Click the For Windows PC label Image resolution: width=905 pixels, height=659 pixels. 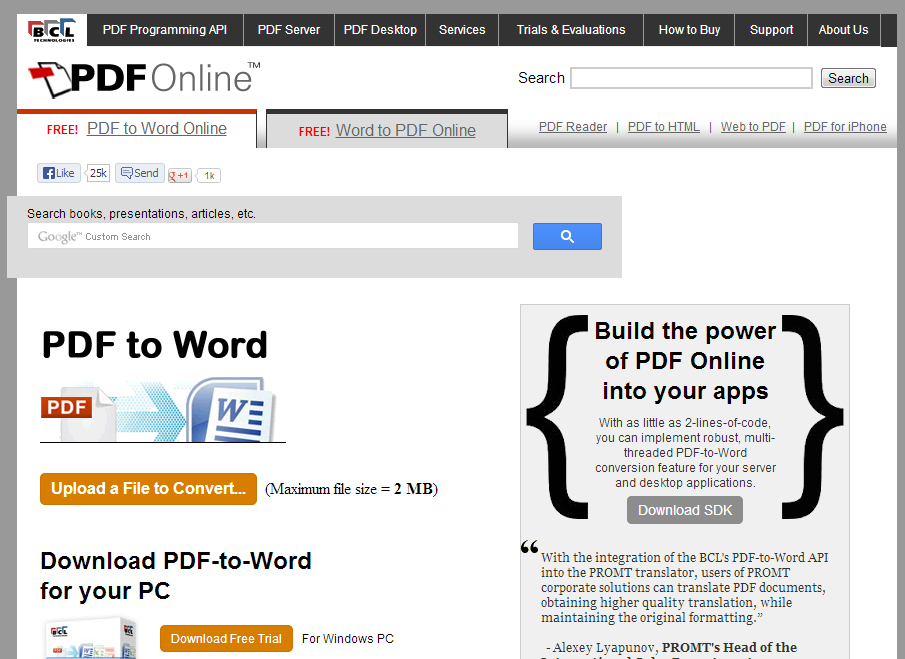pos(347,639)
